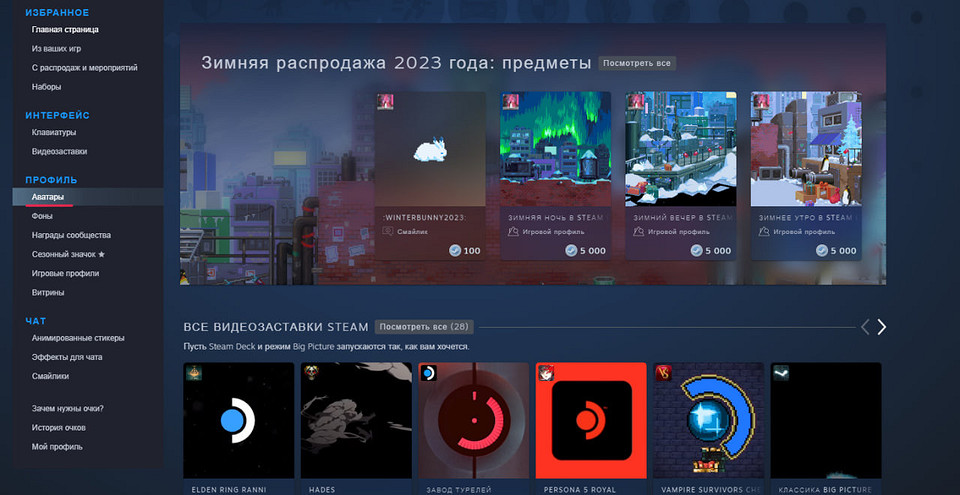Click the previous arrow in the Steam startup videos carousel
The image size is (960, 495).
(865, 327)
